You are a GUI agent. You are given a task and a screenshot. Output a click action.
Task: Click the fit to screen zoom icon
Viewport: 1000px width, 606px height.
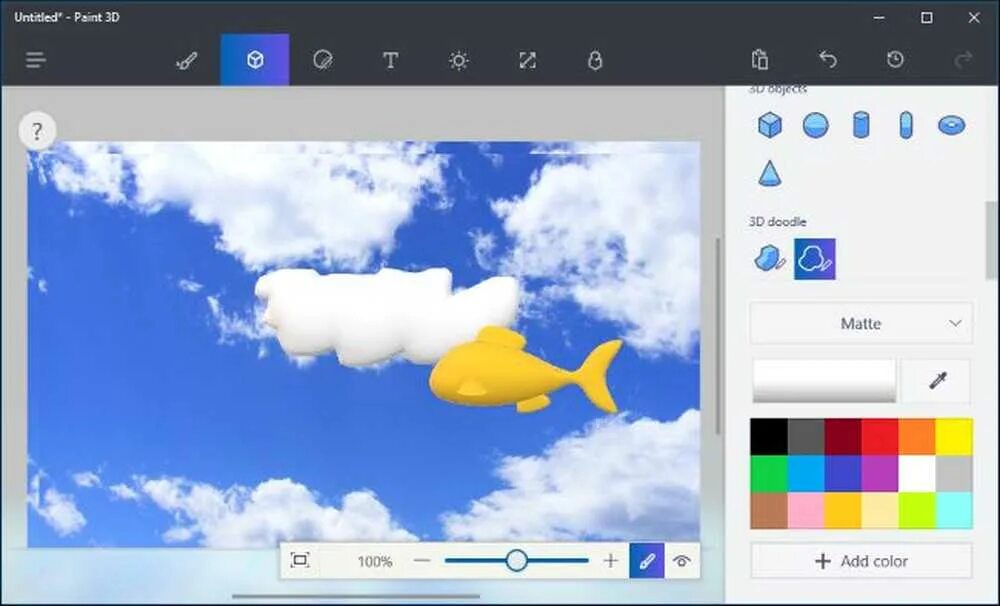tap(299, 561)
